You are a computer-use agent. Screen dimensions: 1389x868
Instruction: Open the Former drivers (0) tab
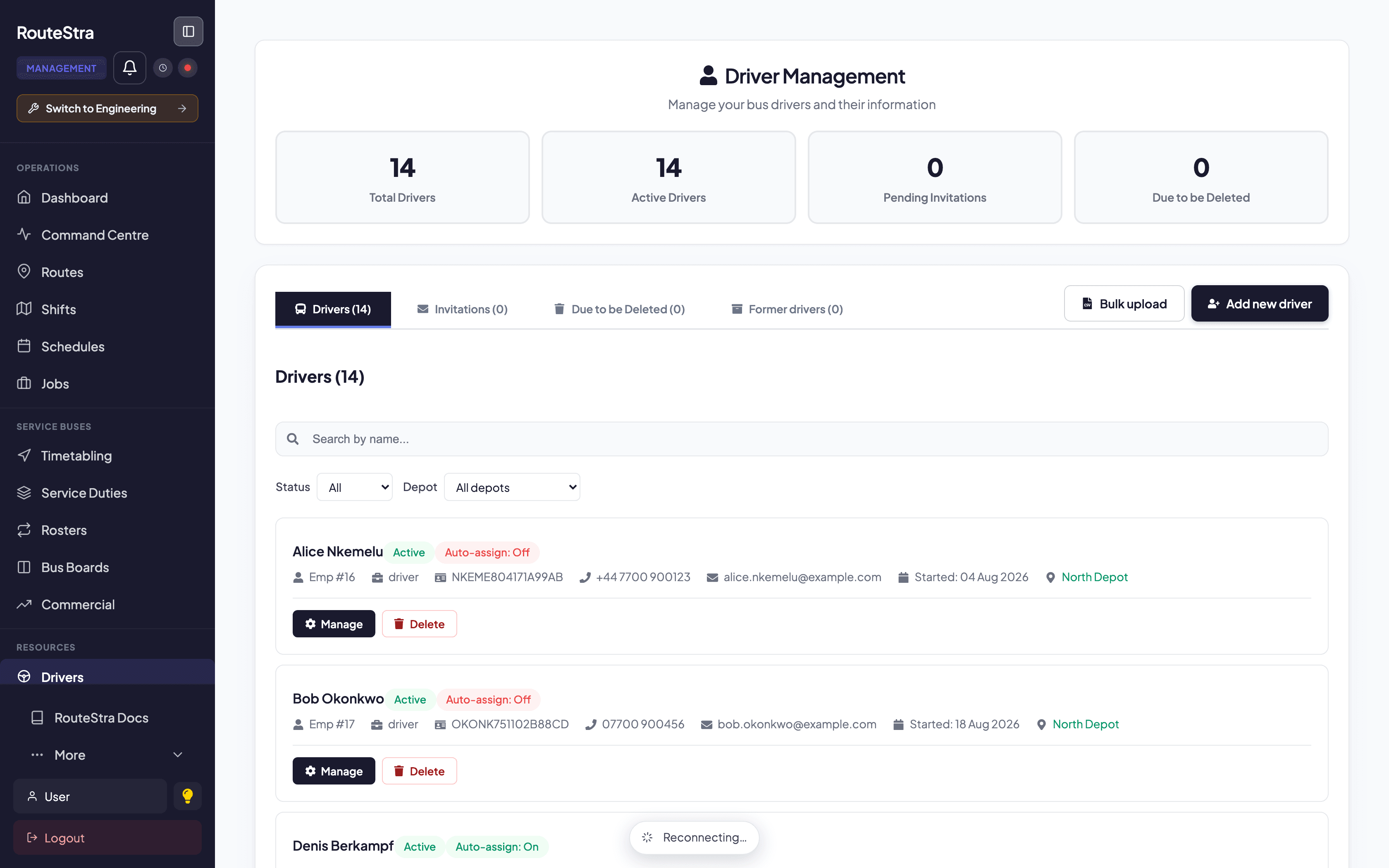[788, 310]
